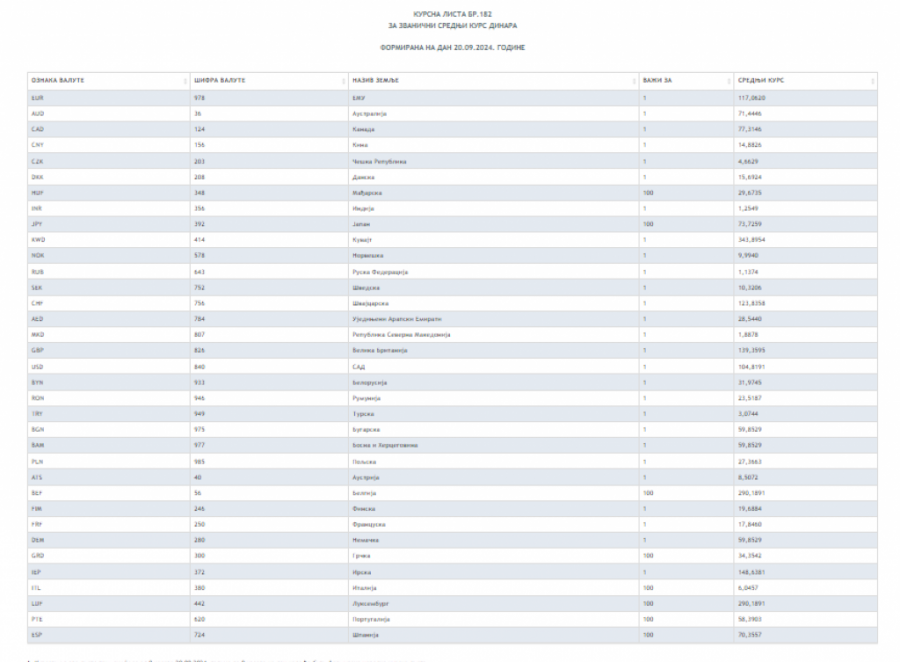Select the numeric code 840 cell
The width and height of the screenshot is (900, 662).
198,367
